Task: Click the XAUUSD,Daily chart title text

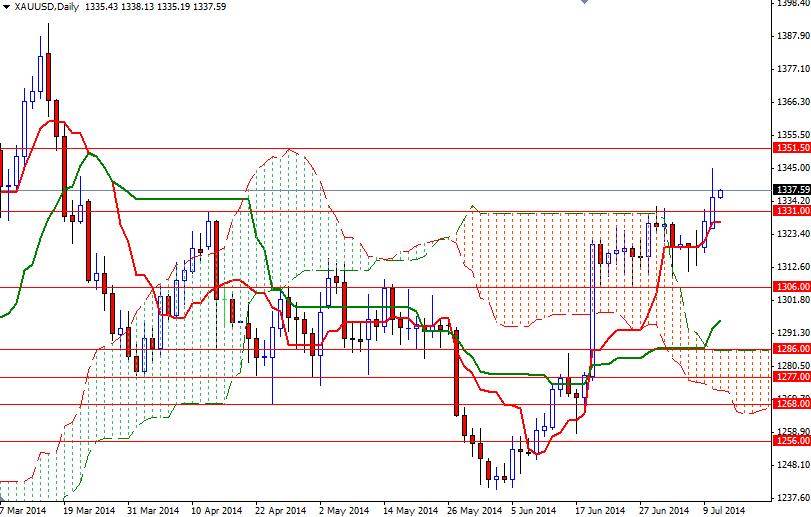Action: click(46, 7)
